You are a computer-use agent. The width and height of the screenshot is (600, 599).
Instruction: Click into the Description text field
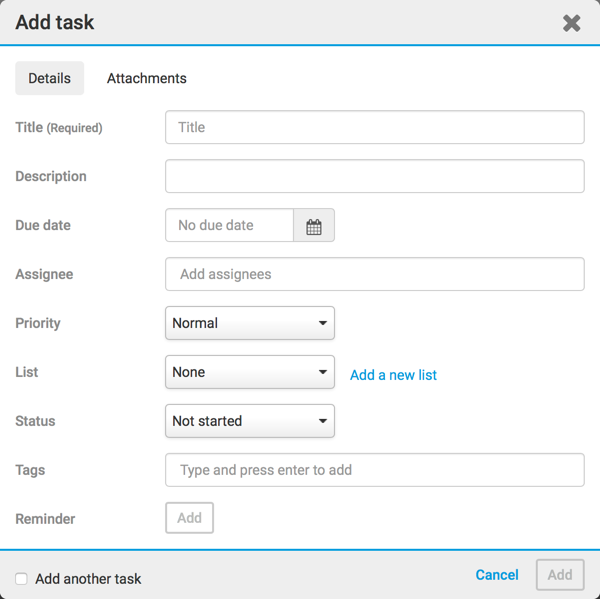tap(374, 176)
